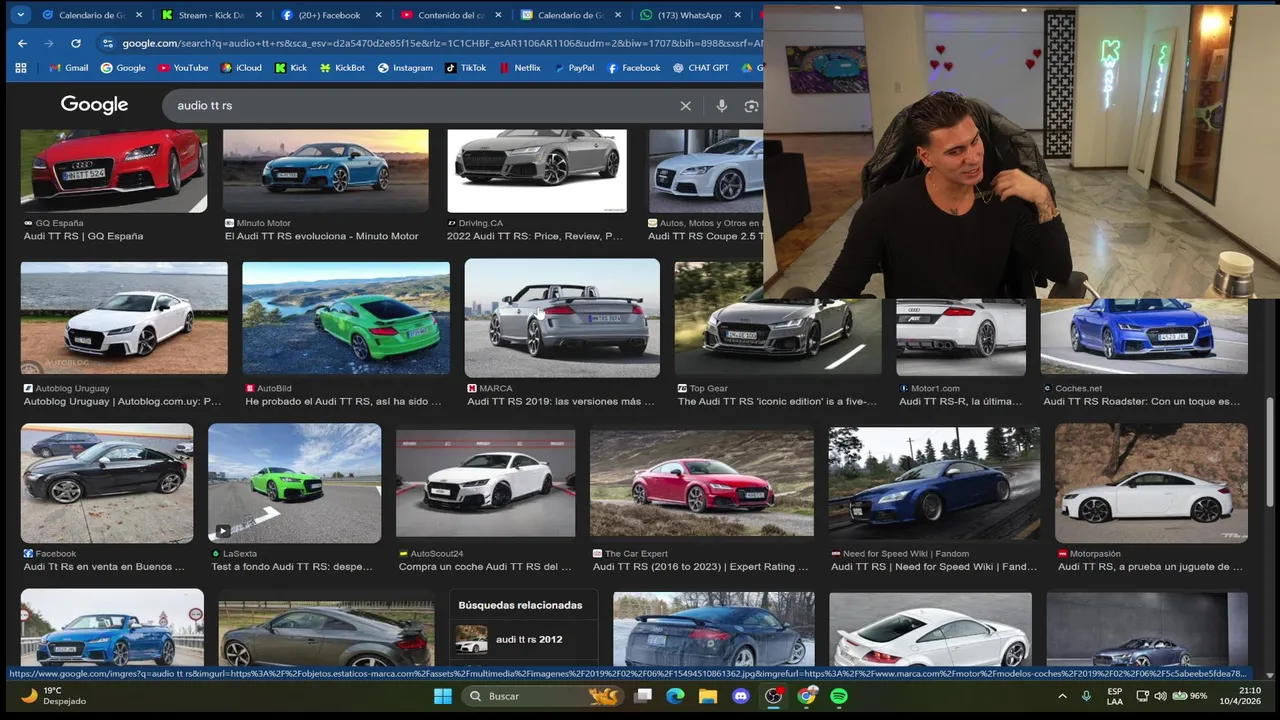1280x720 pixels.
Task: Open the Driving.CA grey Audi image
Action: (x=537, y=170)
